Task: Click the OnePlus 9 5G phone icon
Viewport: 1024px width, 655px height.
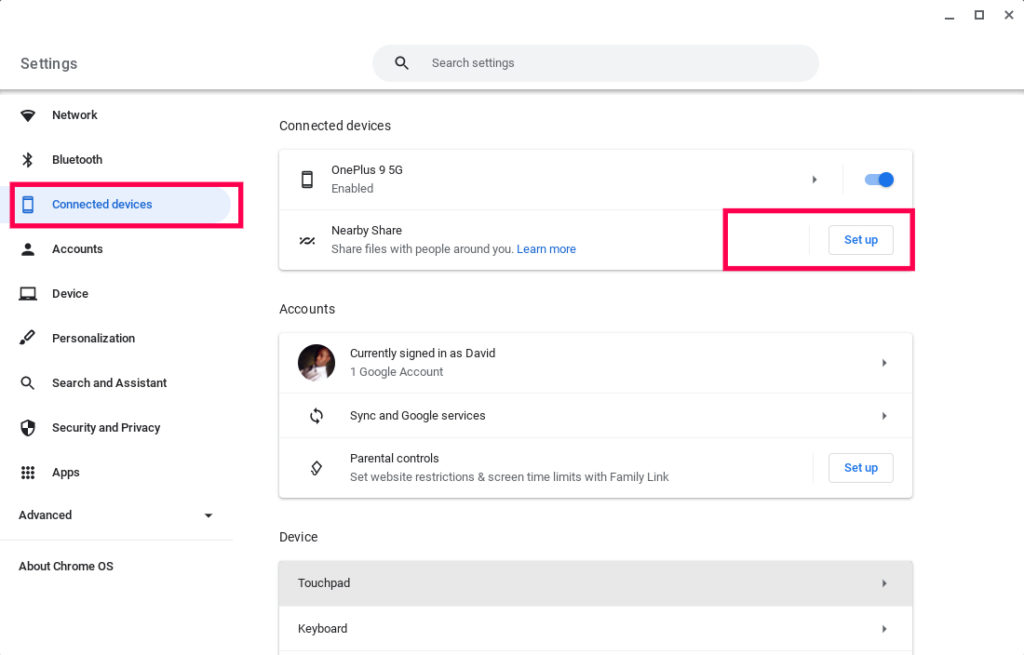Action: 307,180
